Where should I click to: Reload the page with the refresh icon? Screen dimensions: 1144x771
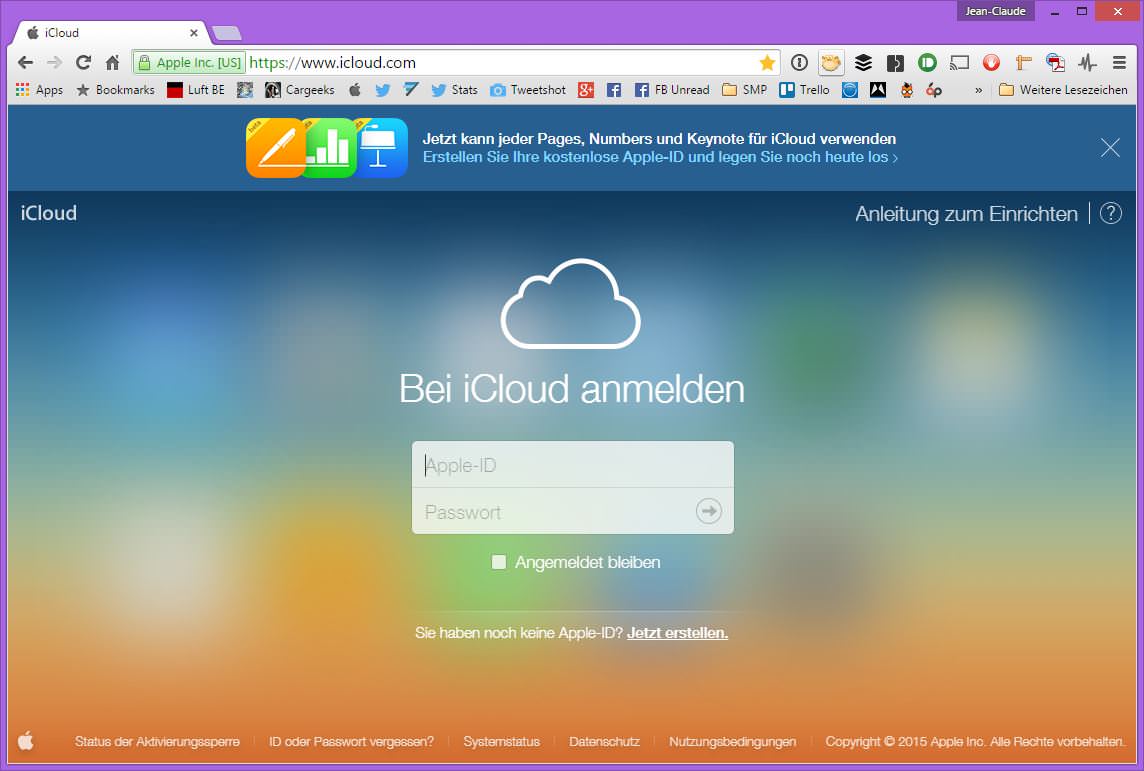tap(83, 63)
